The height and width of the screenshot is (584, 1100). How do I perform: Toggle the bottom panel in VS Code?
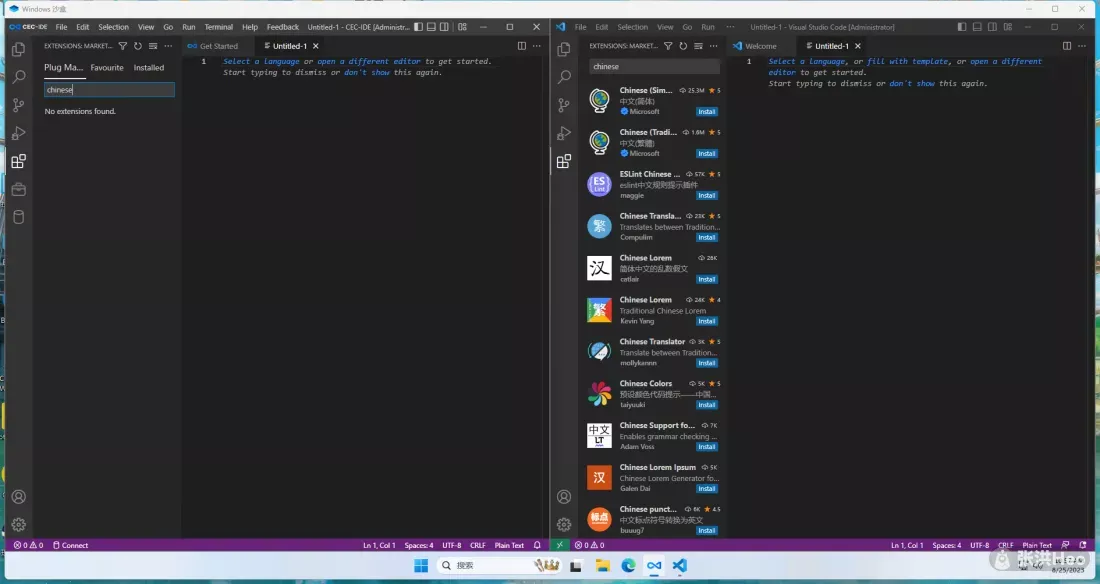click(x=975, y=27)
